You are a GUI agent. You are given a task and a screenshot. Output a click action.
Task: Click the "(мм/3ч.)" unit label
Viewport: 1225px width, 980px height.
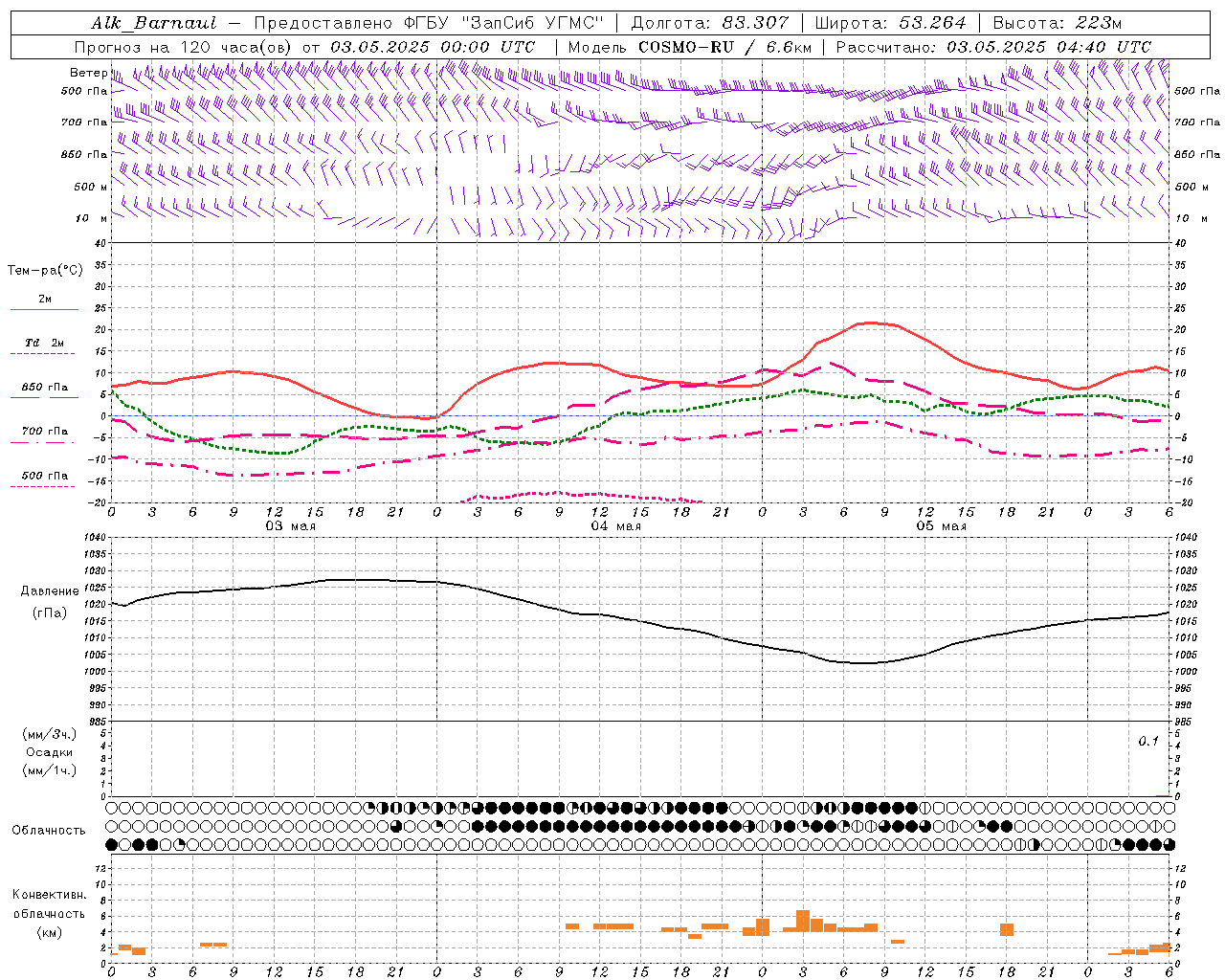(49, 735)
